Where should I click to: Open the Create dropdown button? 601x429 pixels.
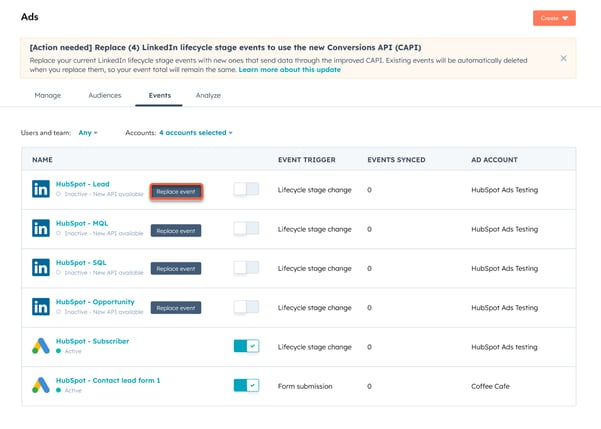click(554, 18)
